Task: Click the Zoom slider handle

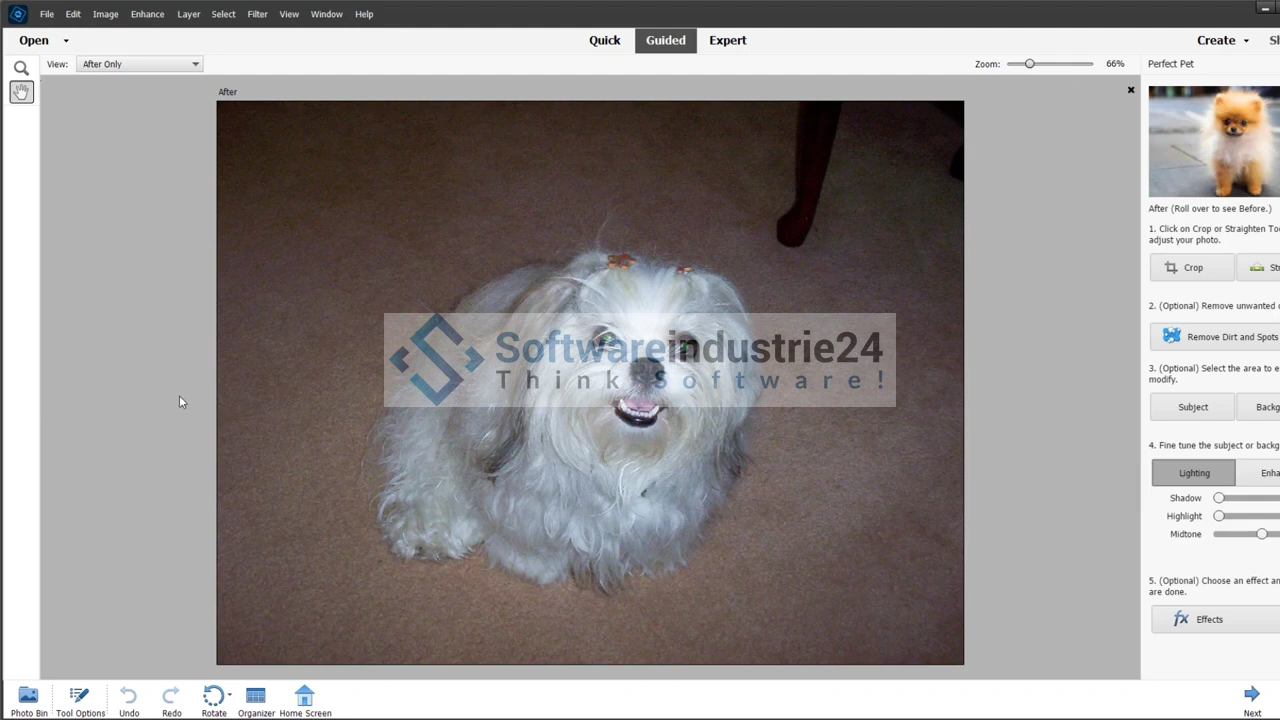Action: pos(1029,64)
